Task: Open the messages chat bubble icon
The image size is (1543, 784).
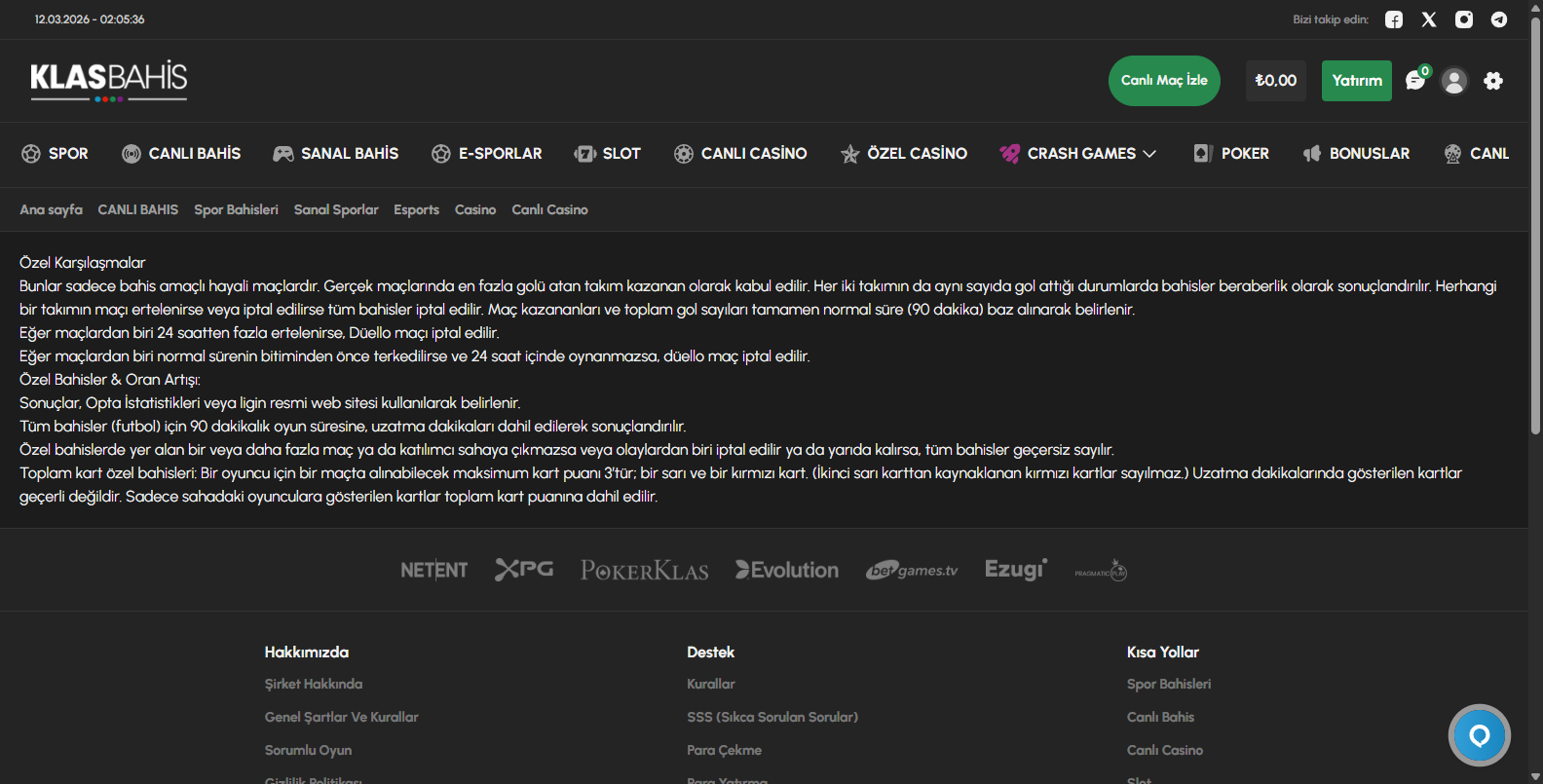Action: 1415,81
